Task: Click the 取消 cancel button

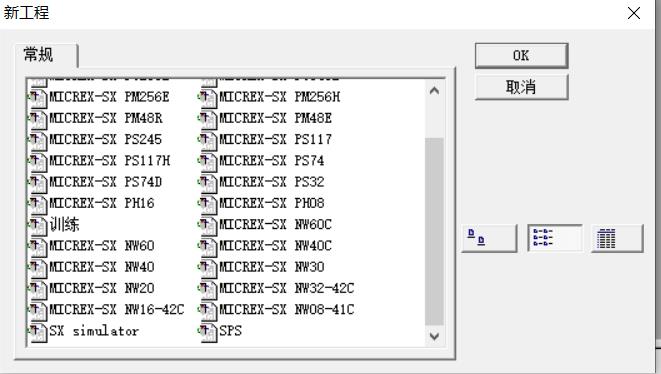Action: click(x=521, y=87)
